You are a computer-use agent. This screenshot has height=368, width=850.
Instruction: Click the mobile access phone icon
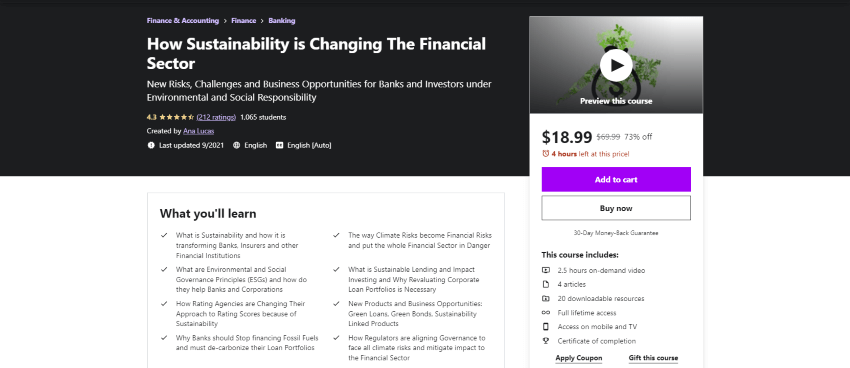(546, 327)
